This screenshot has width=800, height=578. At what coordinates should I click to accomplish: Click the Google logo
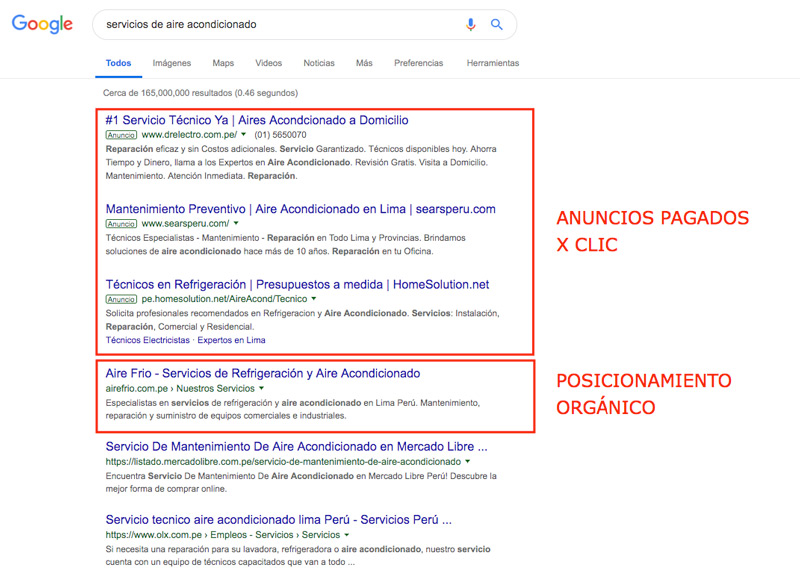(42, 24)
